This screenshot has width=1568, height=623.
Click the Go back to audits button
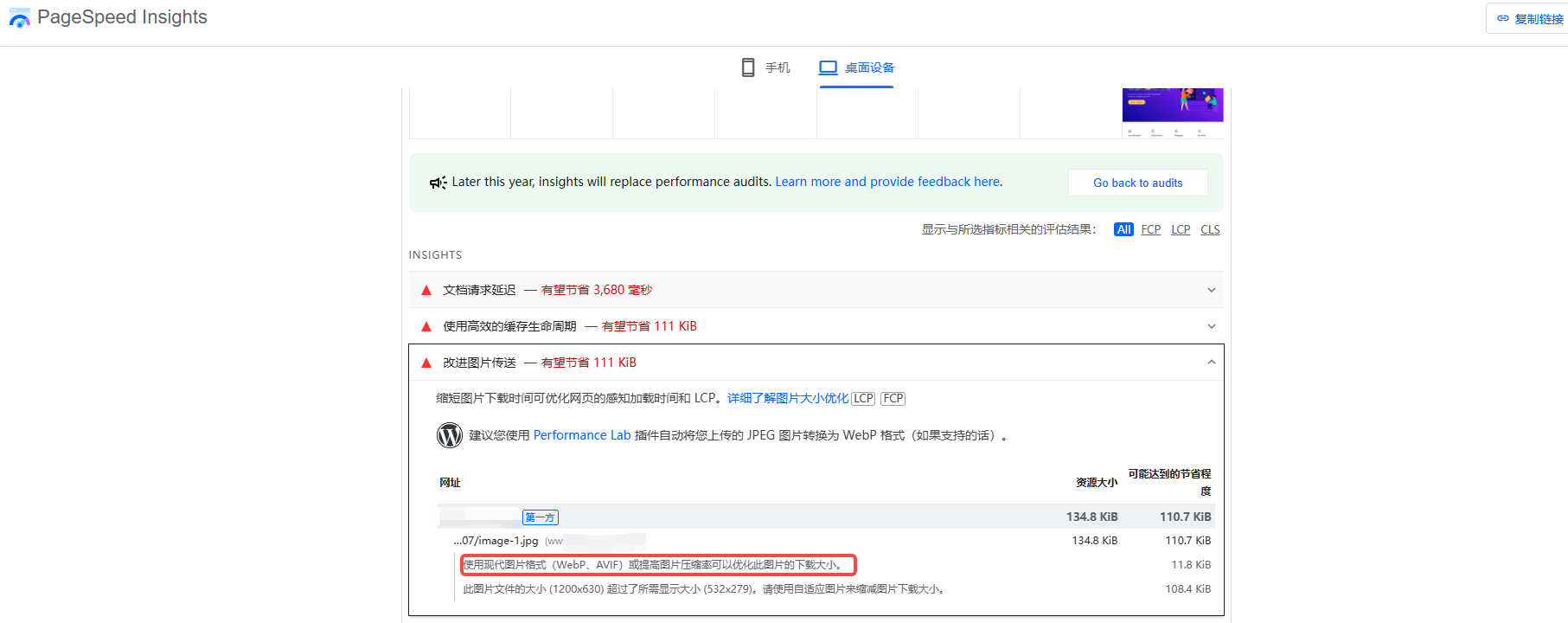pos(1137,183)
